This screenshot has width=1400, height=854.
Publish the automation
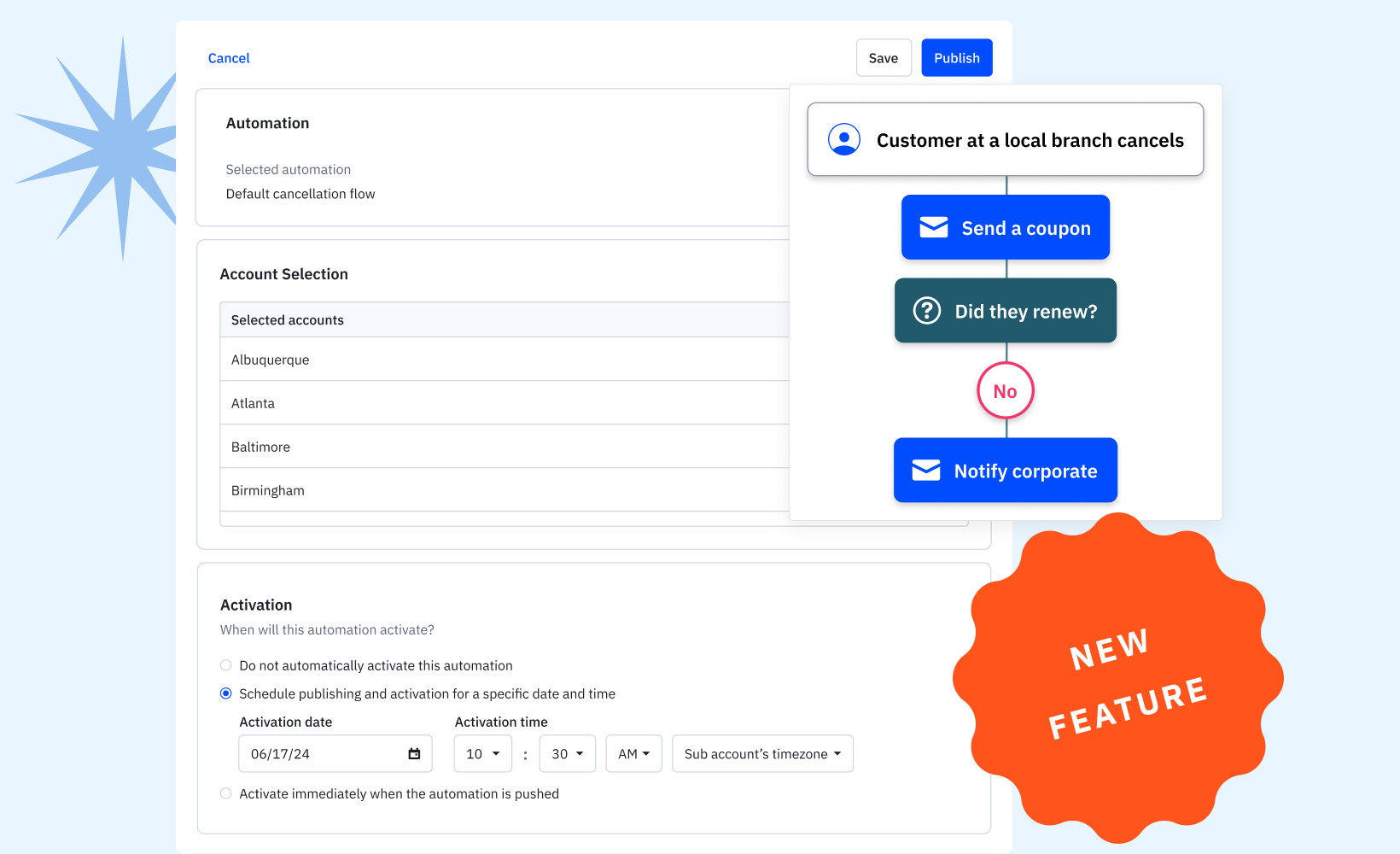(956, 57)
